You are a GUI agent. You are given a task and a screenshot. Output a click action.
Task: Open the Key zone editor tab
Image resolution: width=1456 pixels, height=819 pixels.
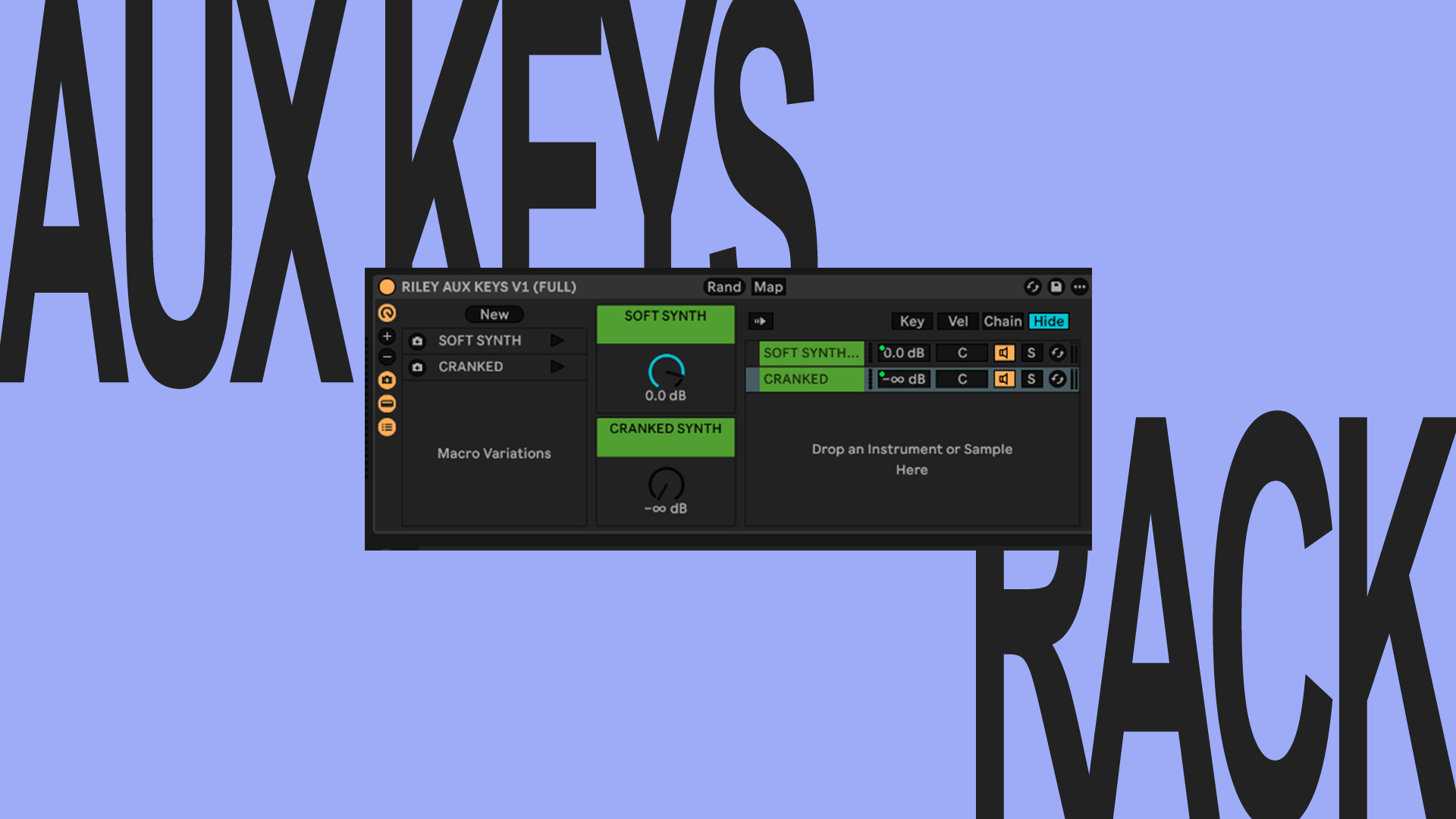tap(912, 322)
